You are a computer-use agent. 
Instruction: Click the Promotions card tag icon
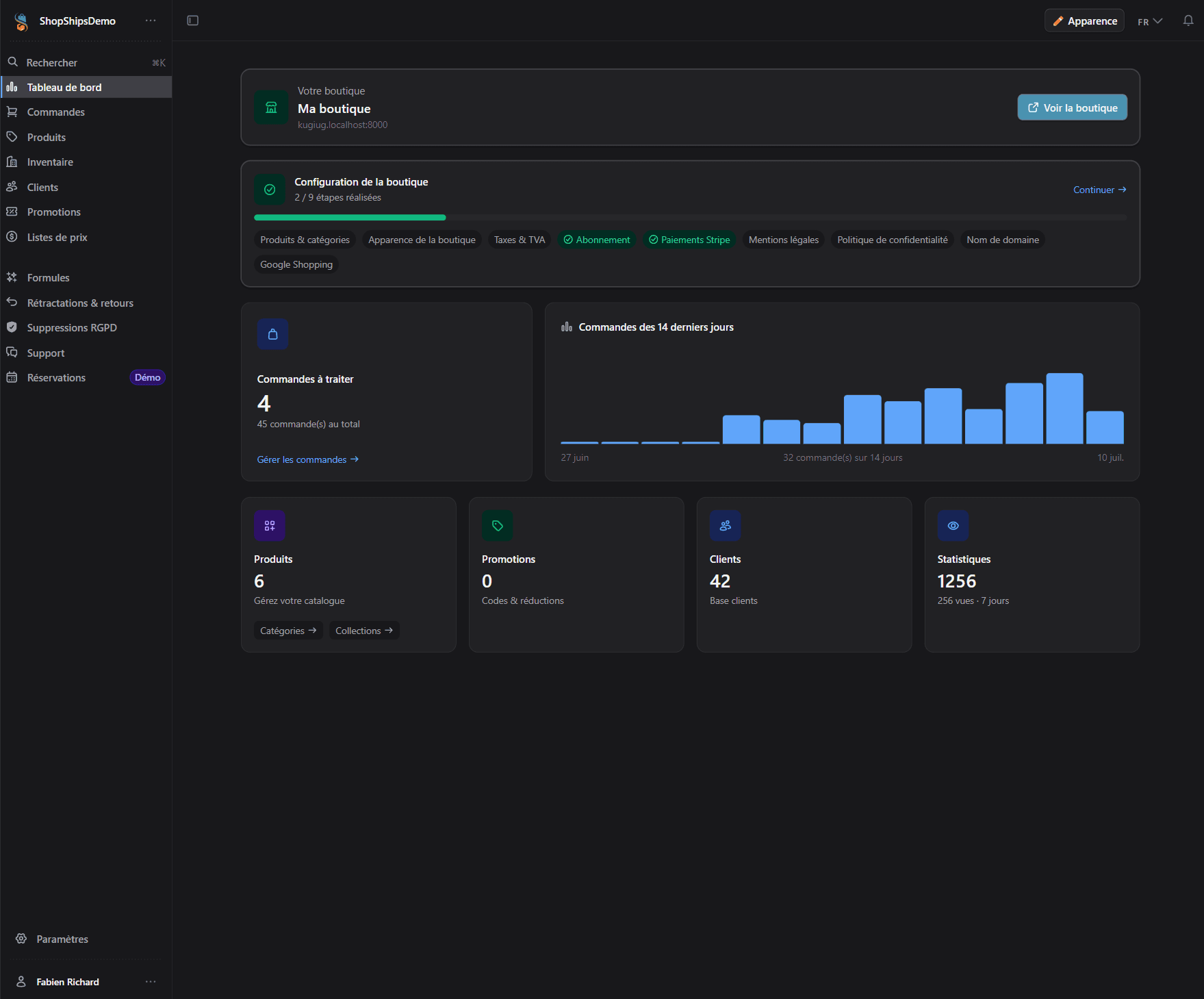(x=498, y=526)
